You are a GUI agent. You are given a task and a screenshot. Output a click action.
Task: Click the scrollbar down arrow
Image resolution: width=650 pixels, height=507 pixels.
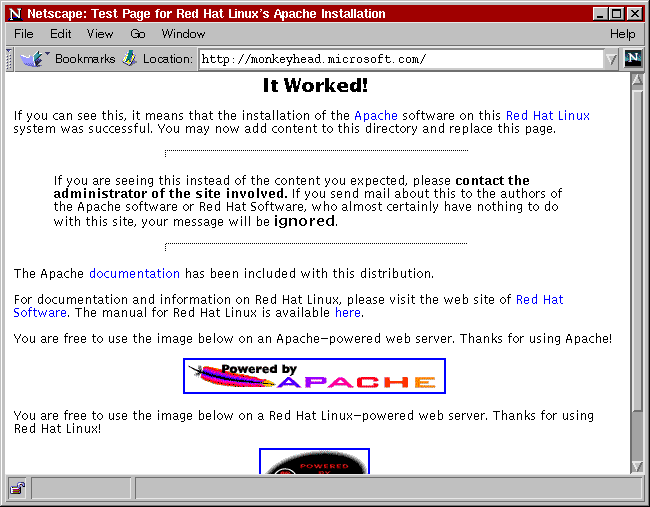[x=637, y=466]
